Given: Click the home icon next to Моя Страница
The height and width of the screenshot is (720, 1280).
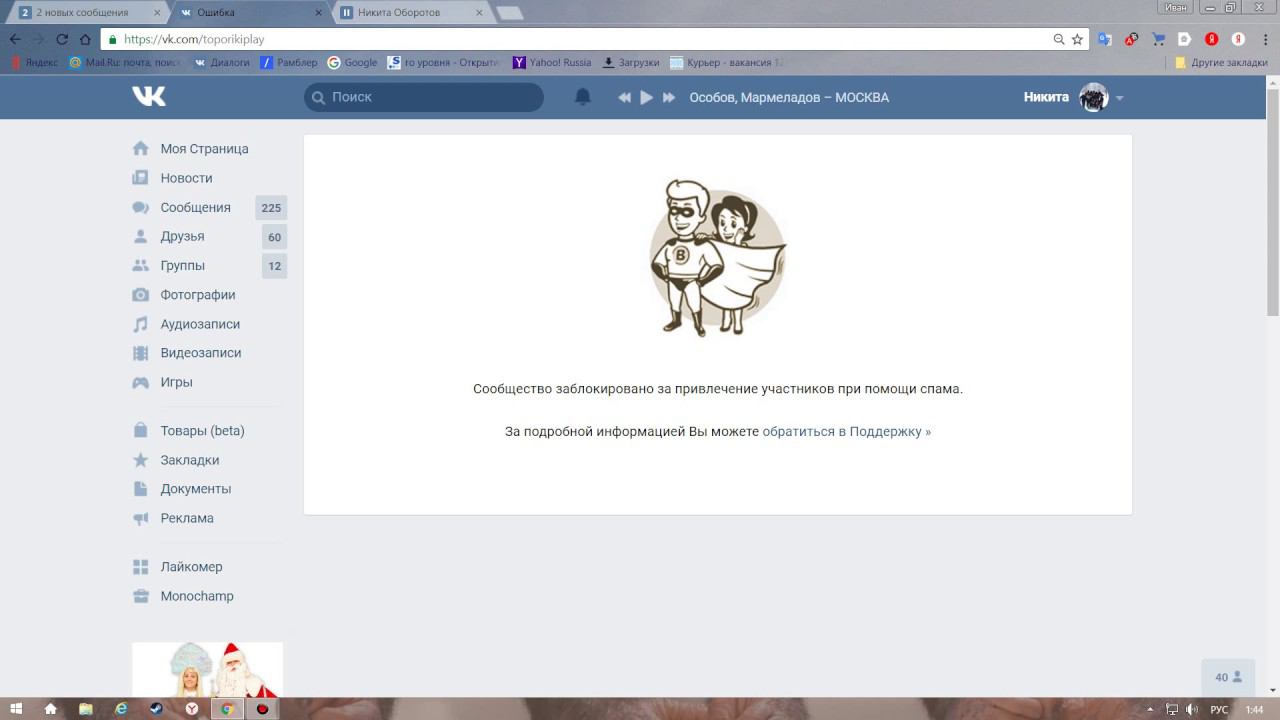Looking at the screenshot, I should (x=141, y=148).
